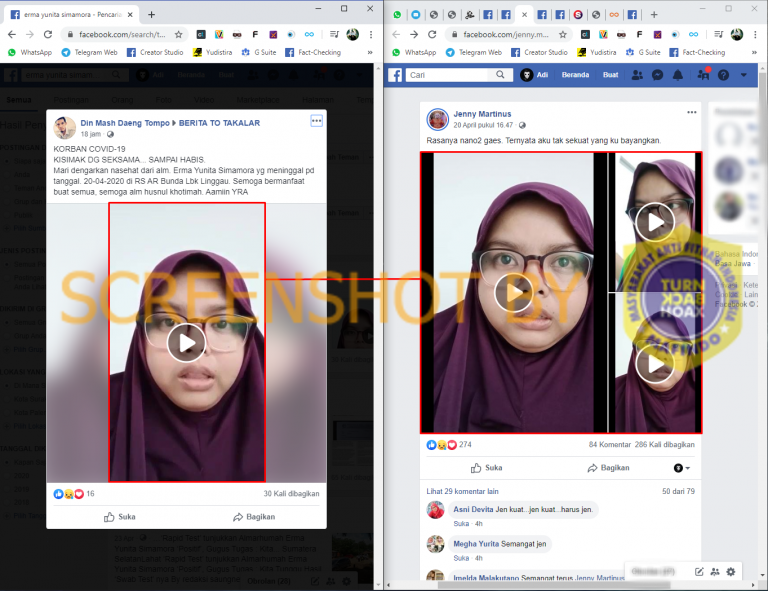Screen dimensions: 768x591
Task: Switch to the WhatsApp tab in the right window
Action: [397, 15]
